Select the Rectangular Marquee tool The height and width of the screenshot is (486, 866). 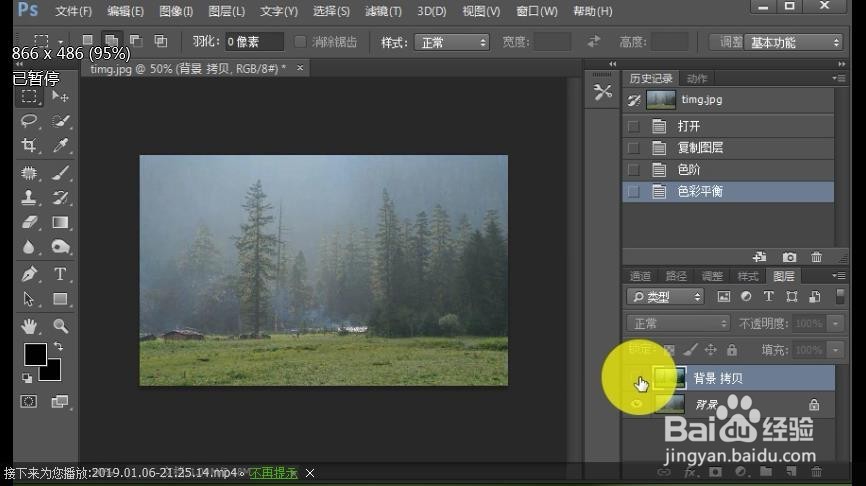[x=29, y=97]
